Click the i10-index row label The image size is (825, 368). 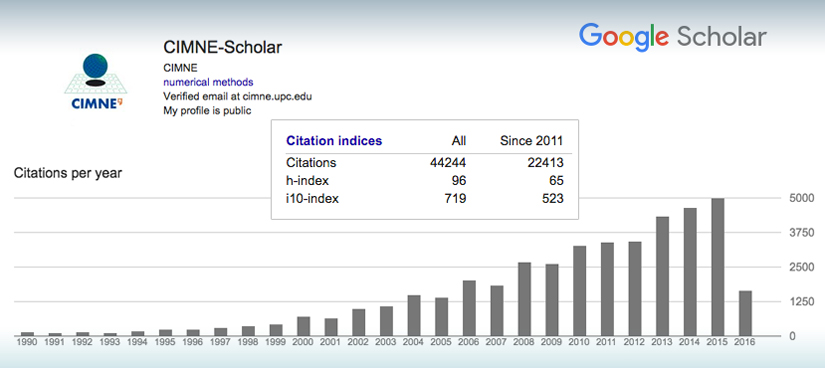[313, 199]
